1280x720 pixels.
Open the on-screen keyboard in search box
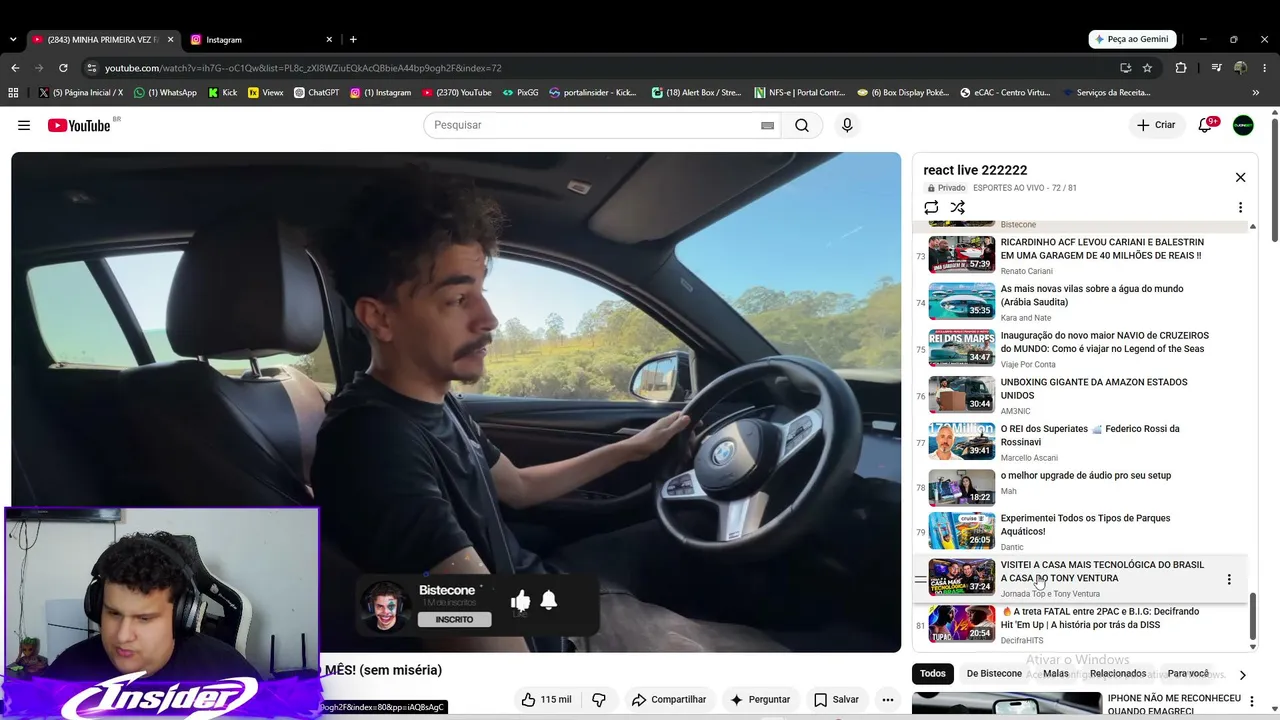point(767,125)
